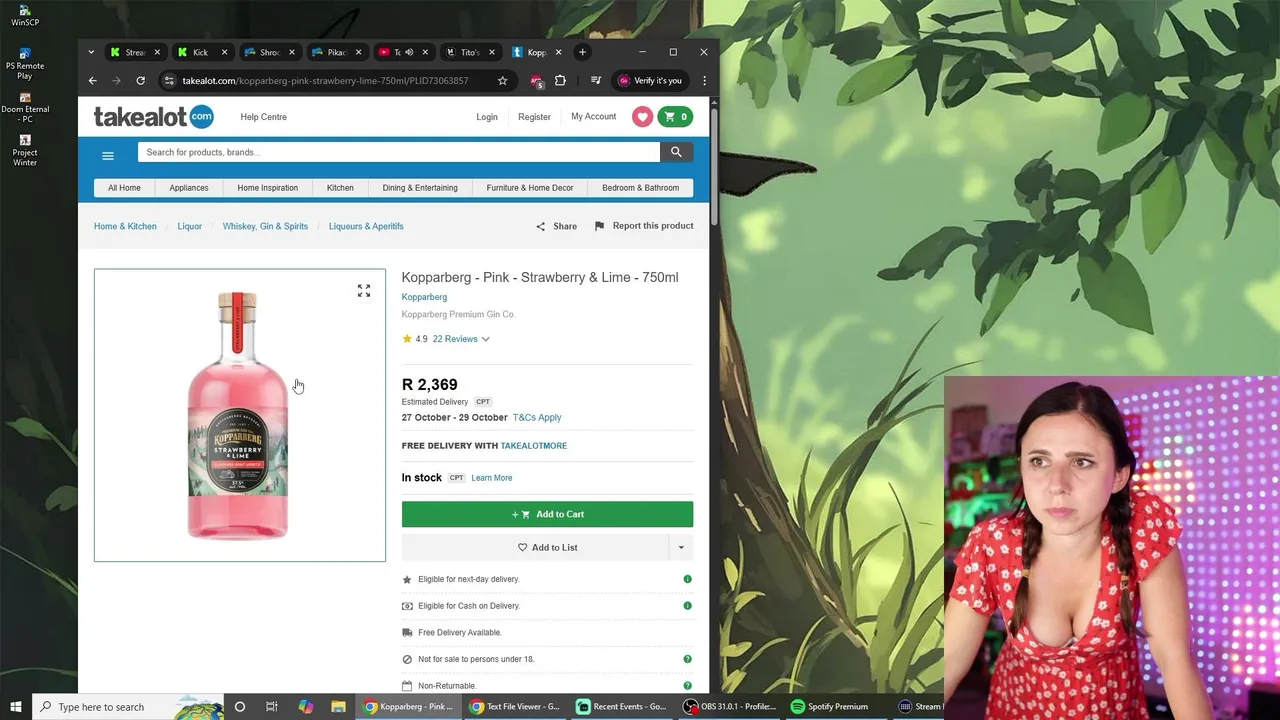The height and width of the screenshot is (720, 1280).
Task: Click the Share icon
Action: point(540,226)
